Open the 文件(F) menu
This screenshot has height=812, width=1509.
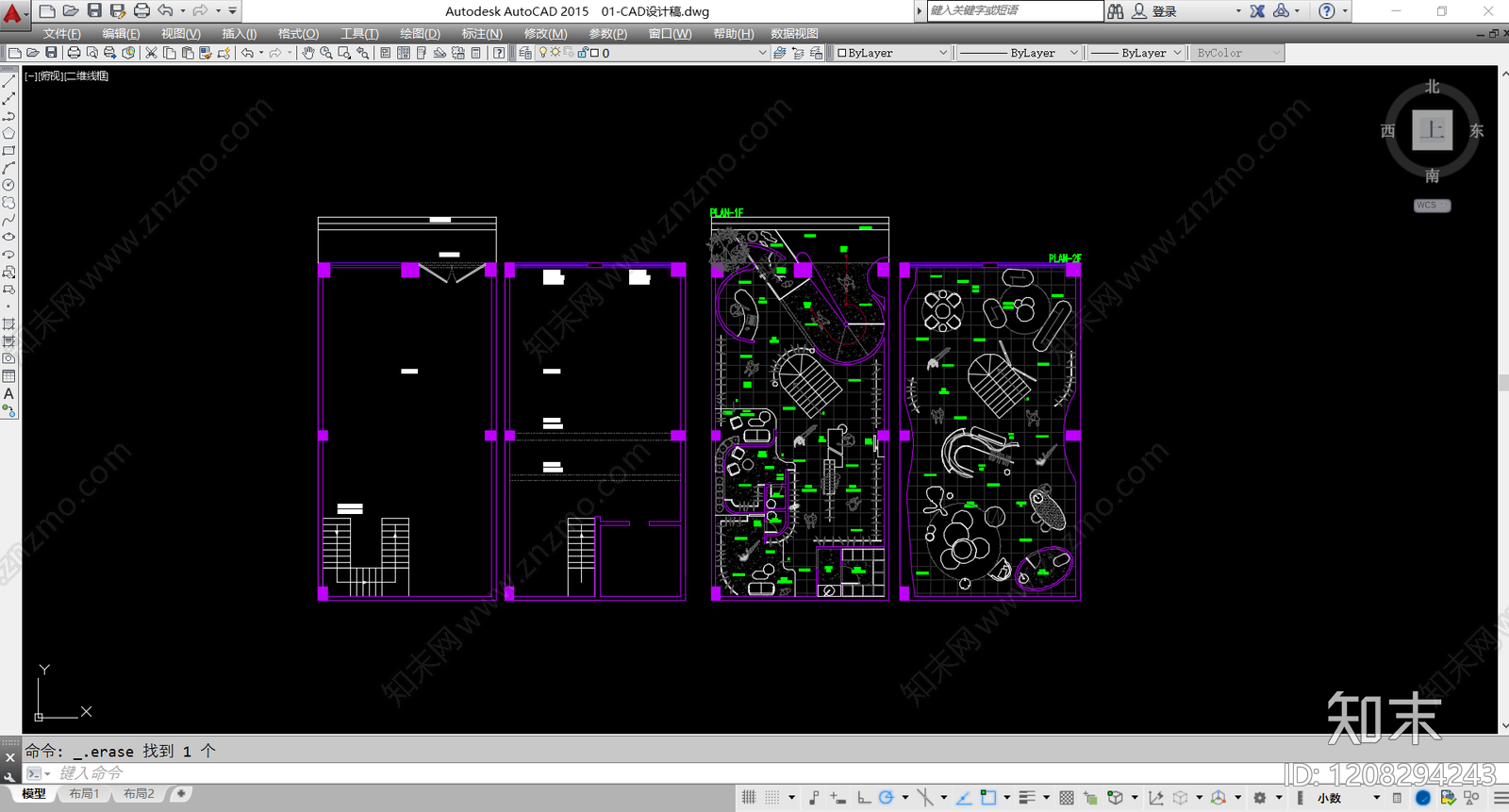(x=62, y=34)
